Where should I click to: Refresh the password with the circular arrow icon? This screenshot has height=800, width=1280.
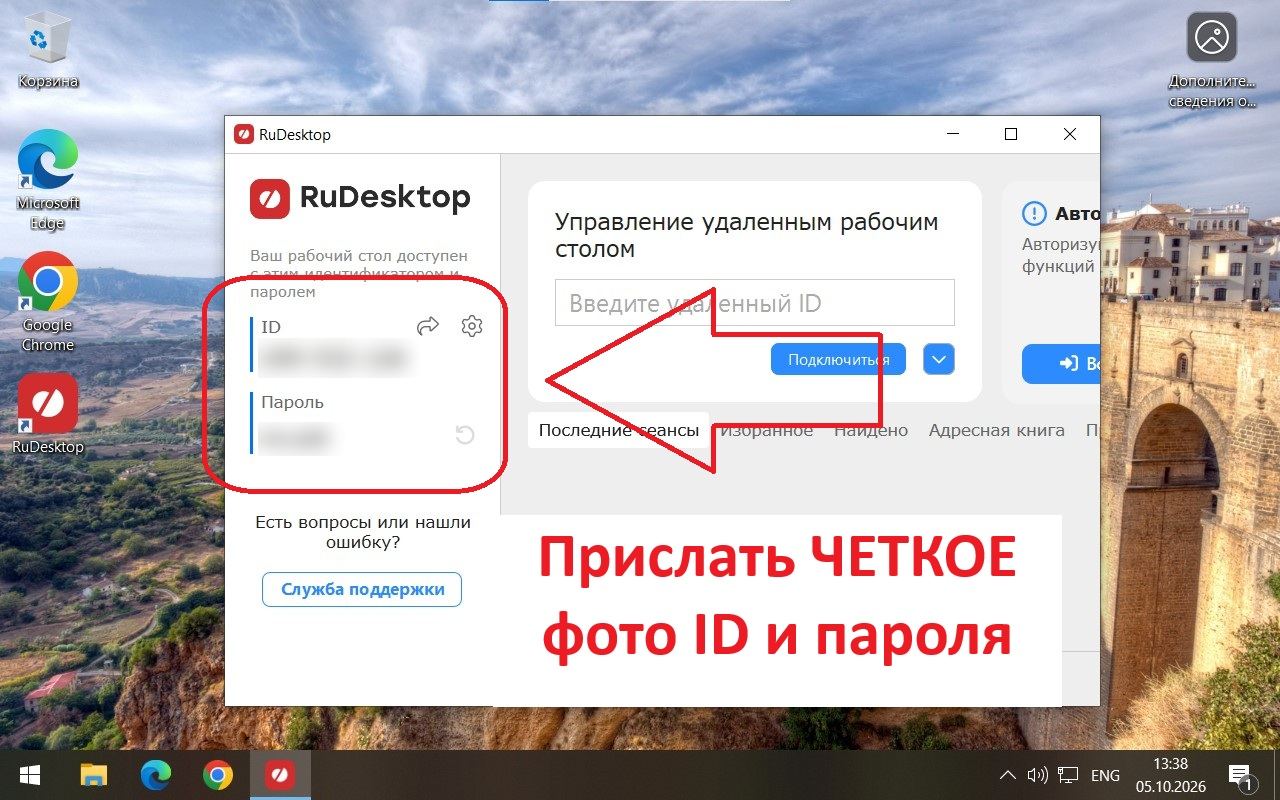click(x=465, y=435)
